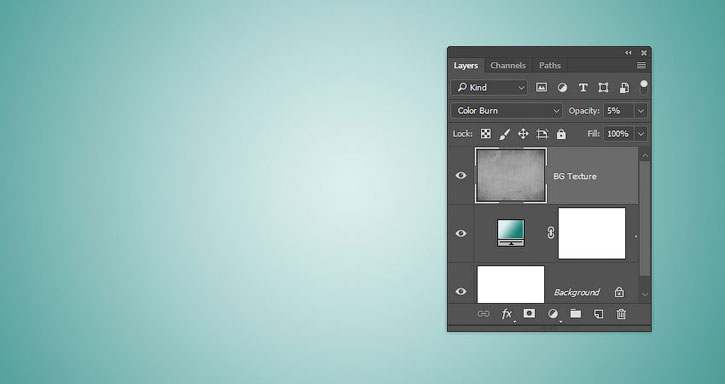725x384 pixels.
Task: Click the Opacity 5% field
Action: coord(619,111)
